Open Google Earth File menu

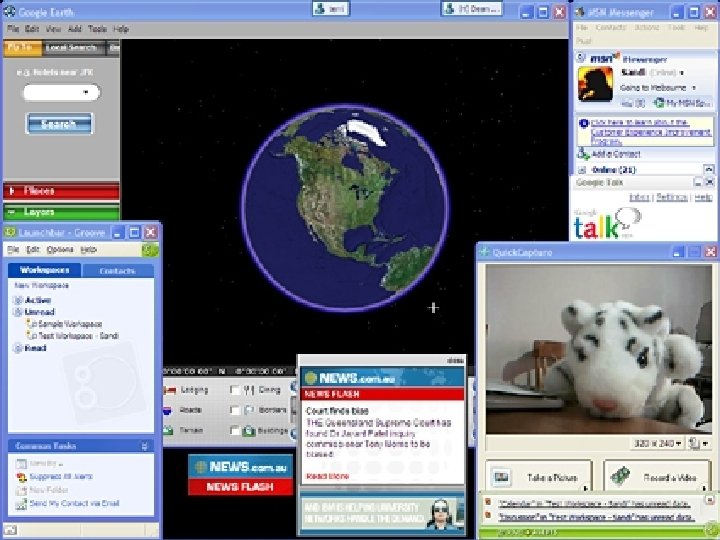tap(13, 29)
